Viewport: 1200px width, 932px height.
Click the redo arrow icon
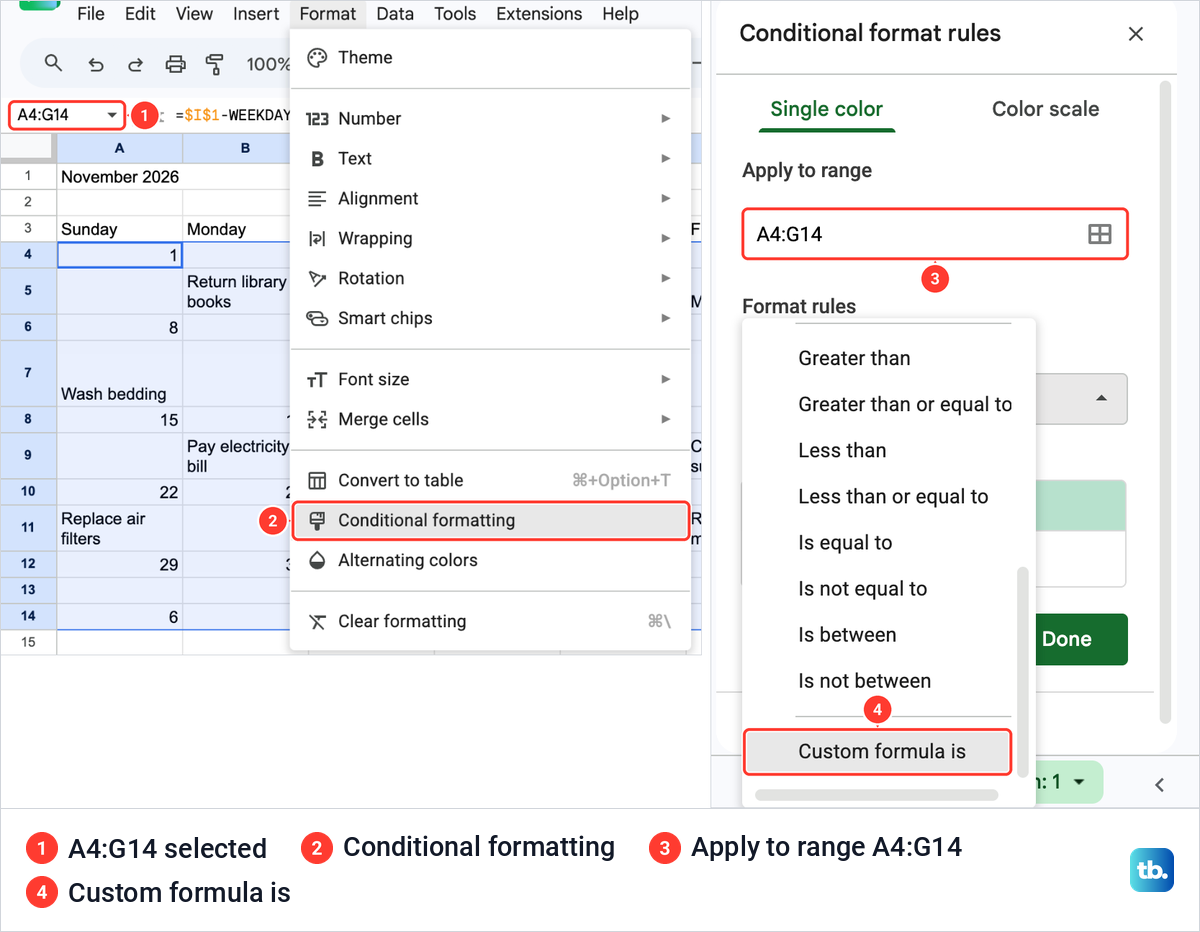coord(135,65)
